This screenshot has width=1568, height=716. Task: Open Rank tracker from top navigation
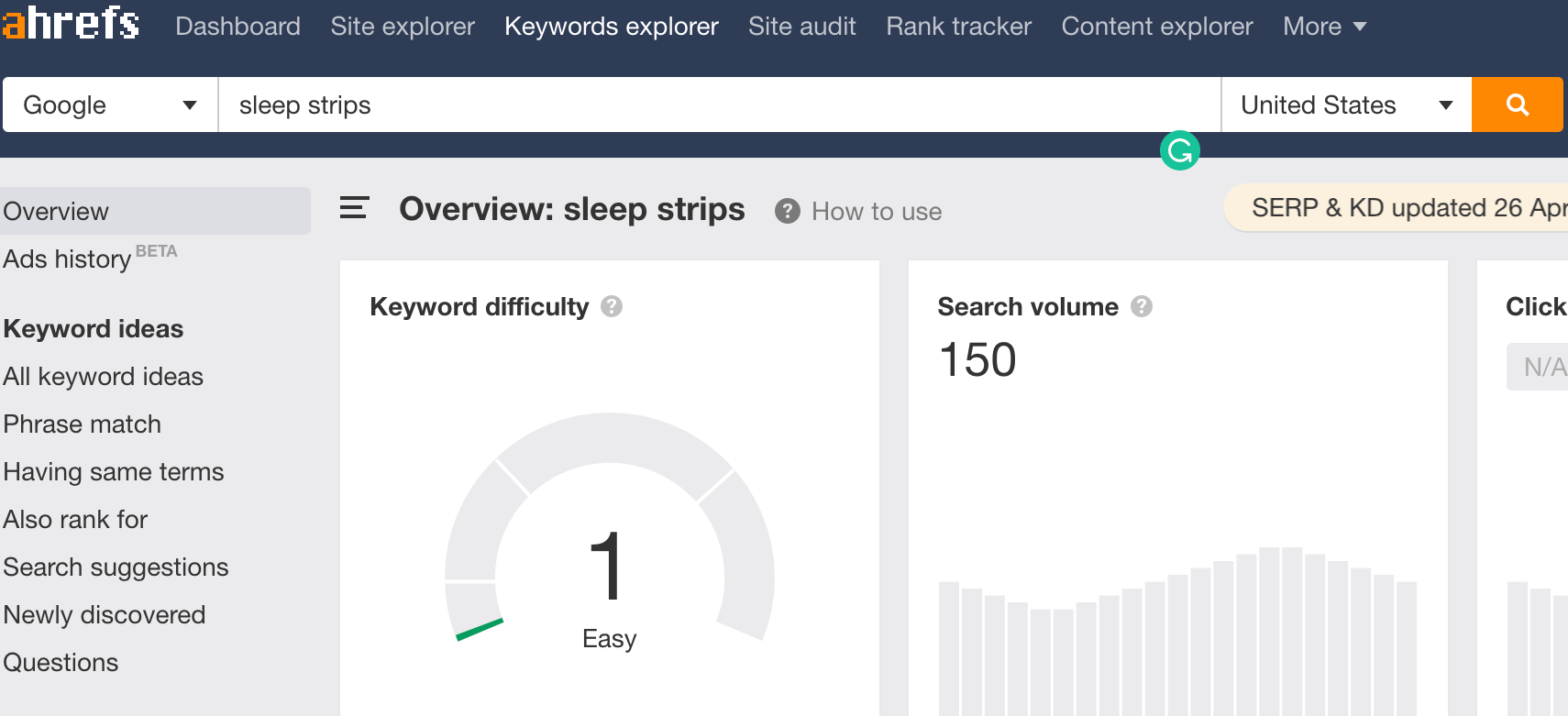(x=958, y=27)
